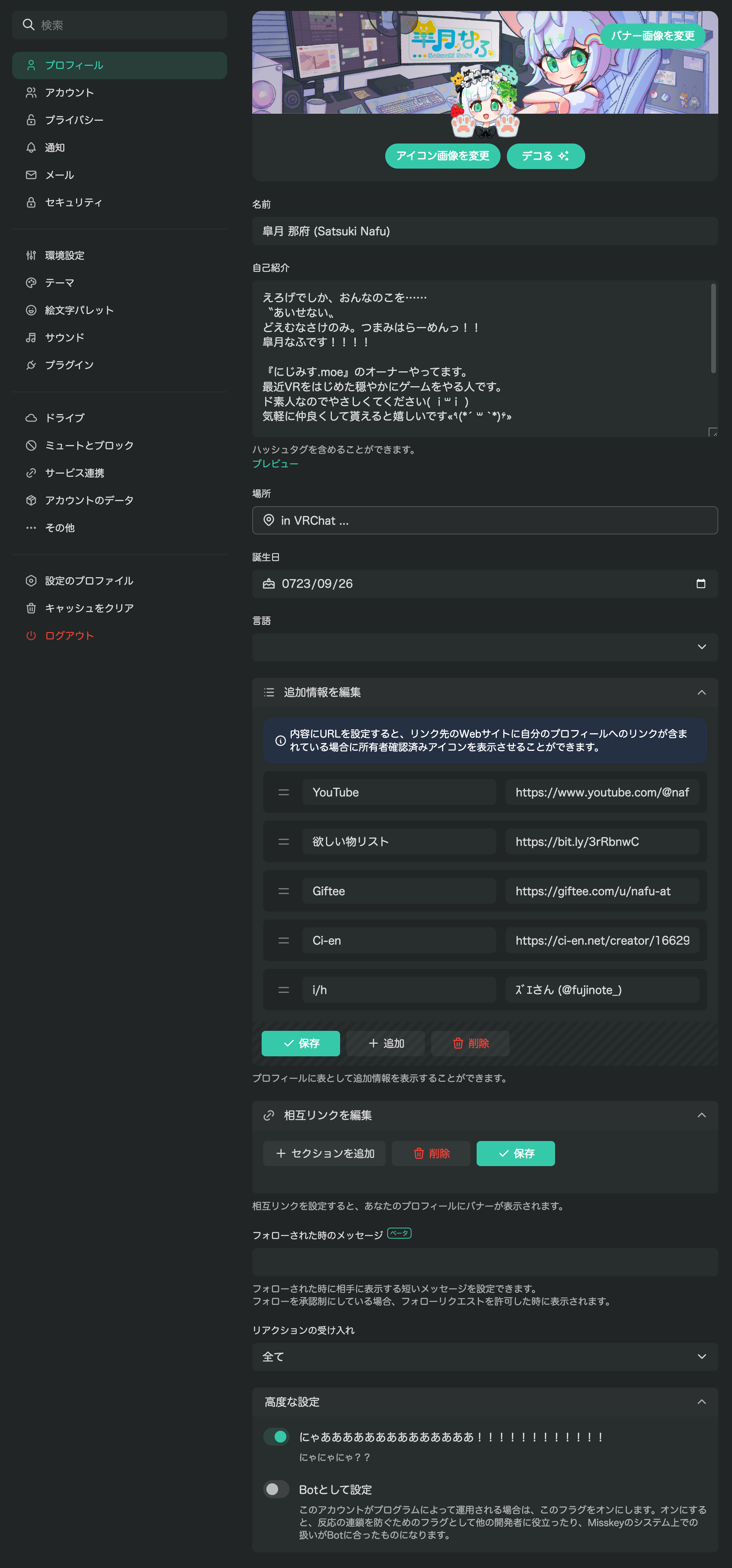The width and height of the screenshot is (732, 1568).
Task: Click the clear cache trash icon
Action: [31, 607]
